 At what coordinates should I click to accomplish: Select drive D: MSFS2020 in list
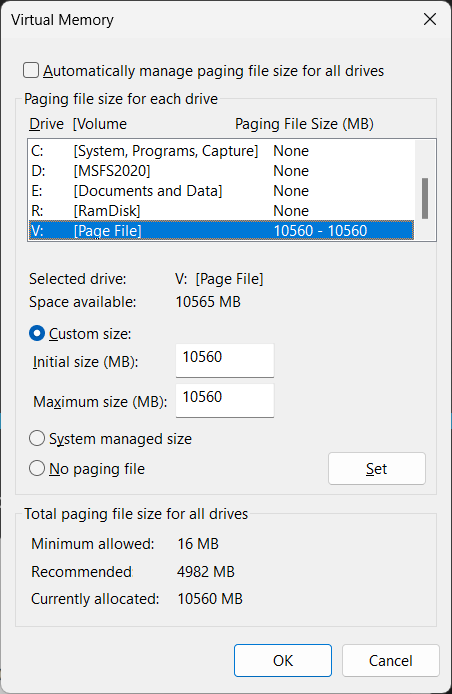point(221,171)
